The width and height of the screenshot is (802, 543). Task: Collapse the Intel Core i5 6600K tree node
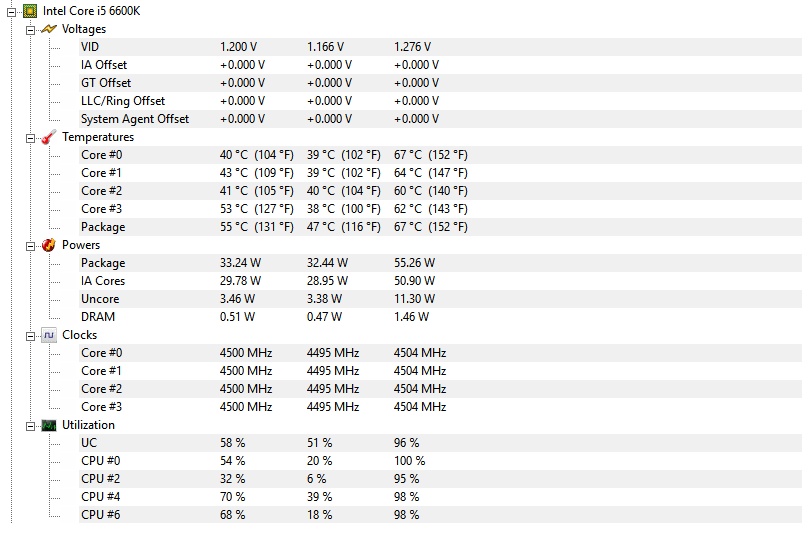[11, 12]
